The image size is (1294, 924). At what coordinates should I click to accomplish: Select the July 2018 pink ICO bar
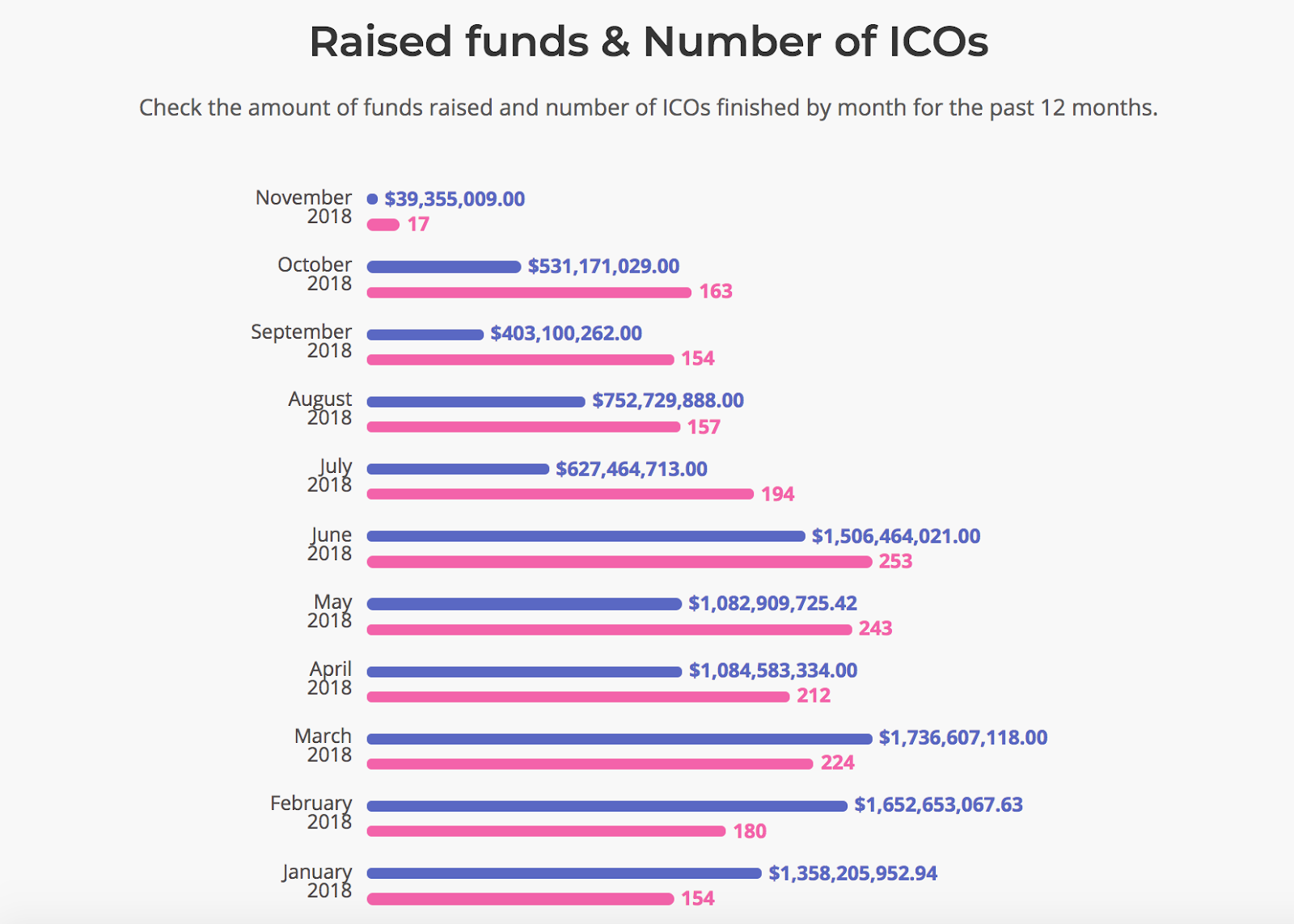coord(560,494)
